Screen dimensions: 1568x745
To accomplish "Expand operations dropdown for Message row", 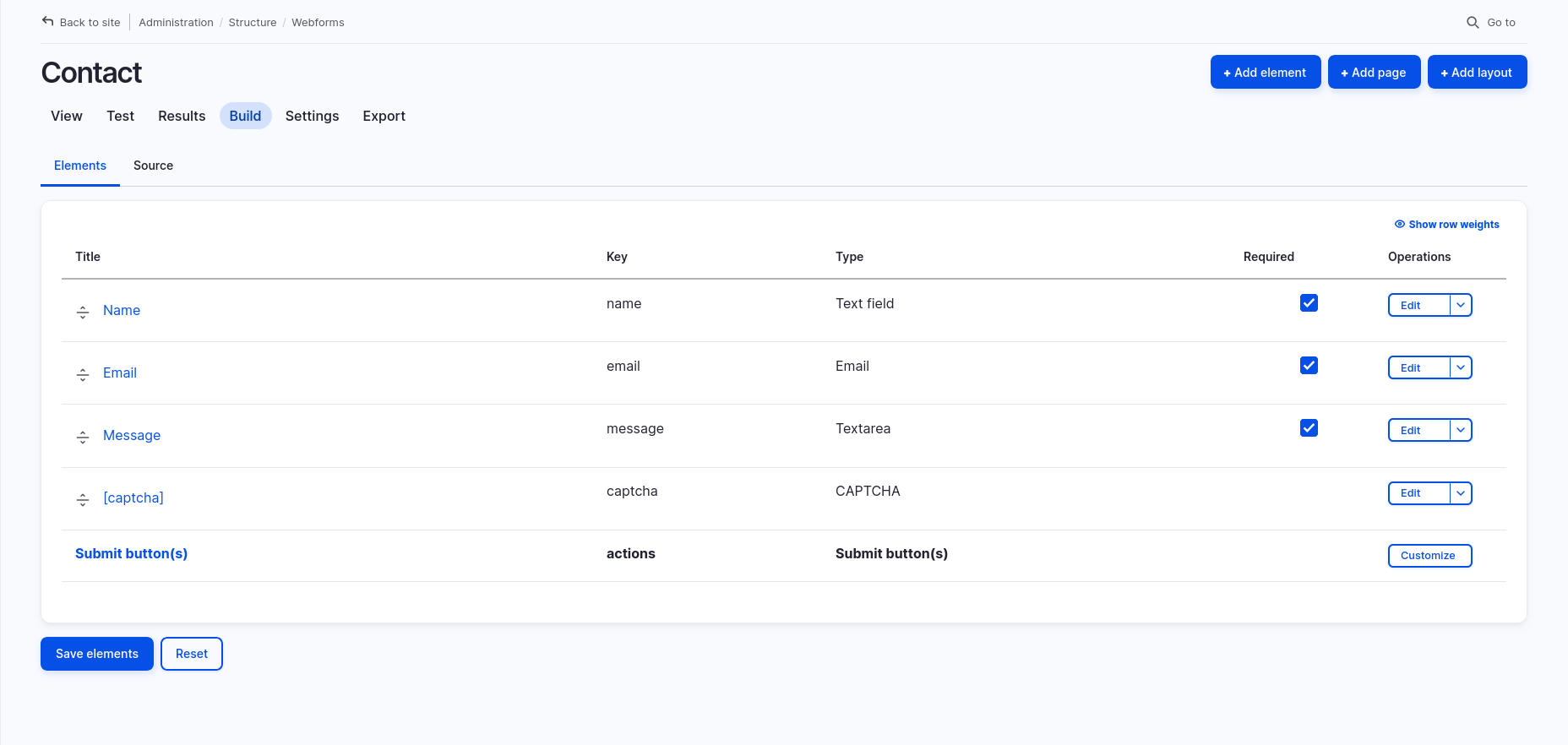I will (1461, 430).
